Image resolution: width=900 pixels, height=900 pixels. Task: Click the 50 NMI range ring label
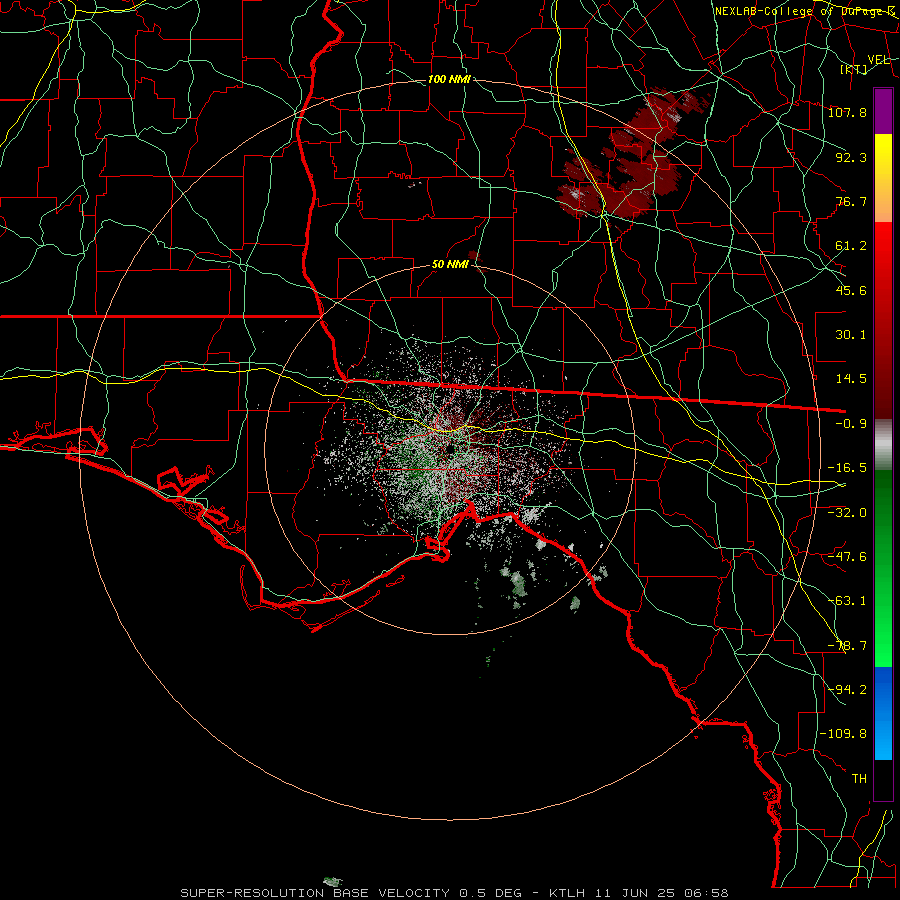pyautogui.click(x=451, y=265)
